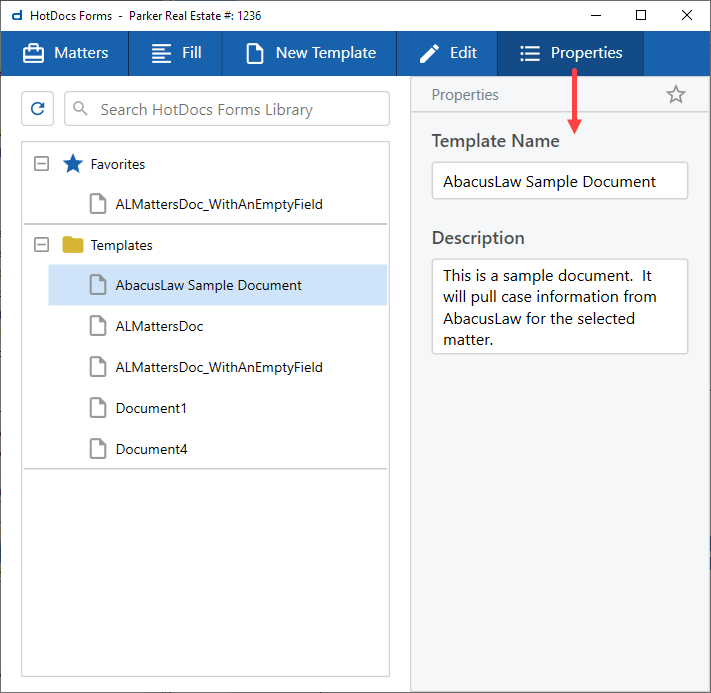
Task: Open the Matters briefcase tab
Action: [65, 53]
